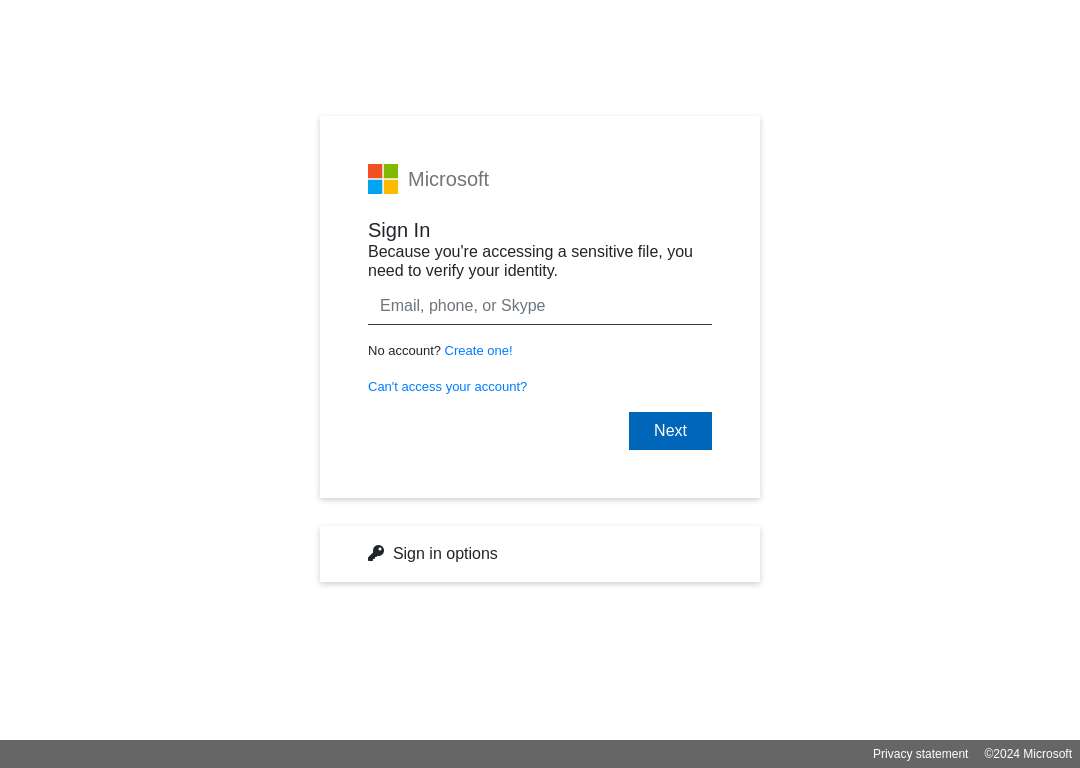Click the key icon beside Sign in options
Viewport: 1080px width, 768px height.
[376, 553]
